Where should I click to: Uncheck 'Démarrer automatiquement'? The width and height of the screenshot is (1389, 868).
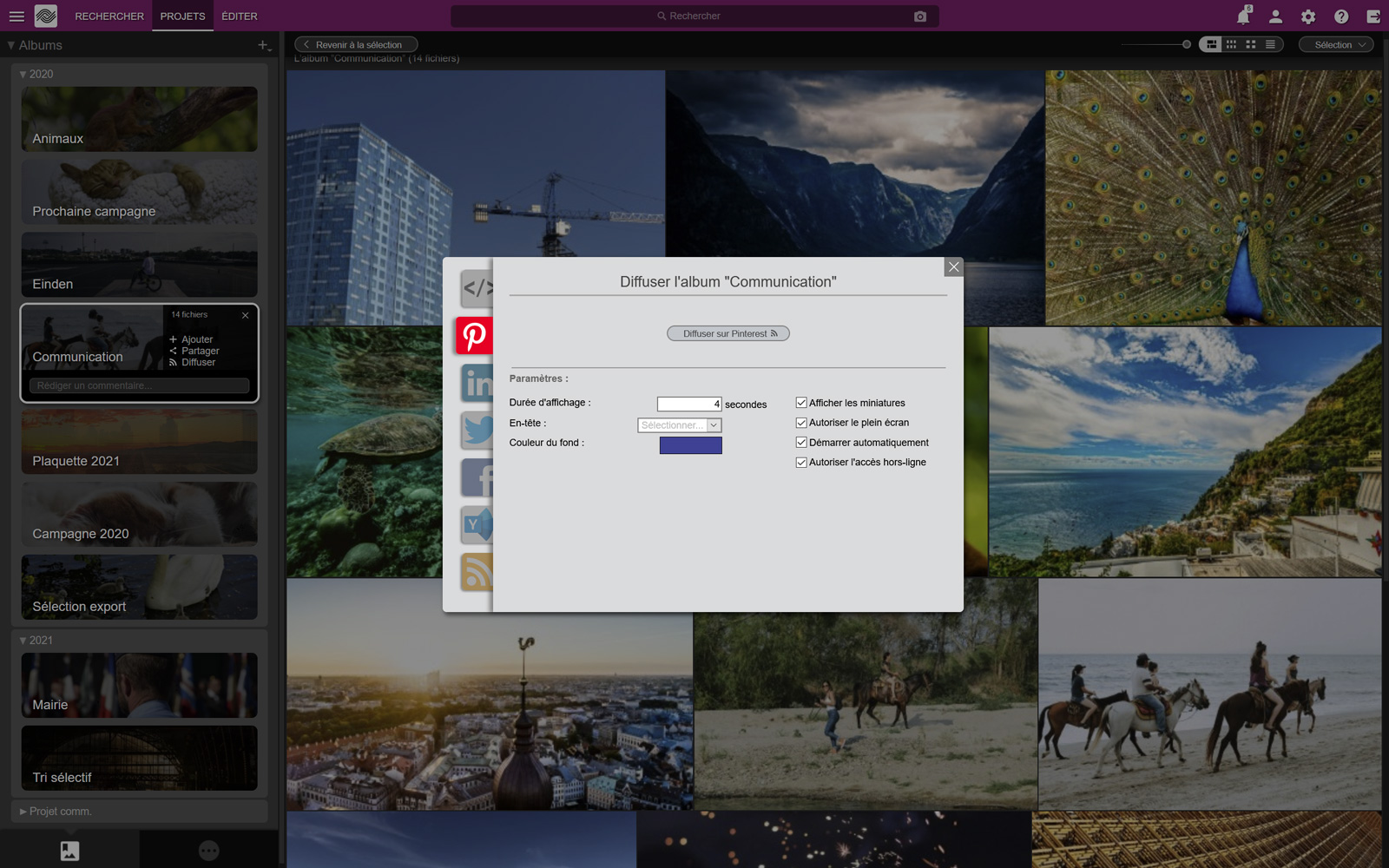(800, 442)
